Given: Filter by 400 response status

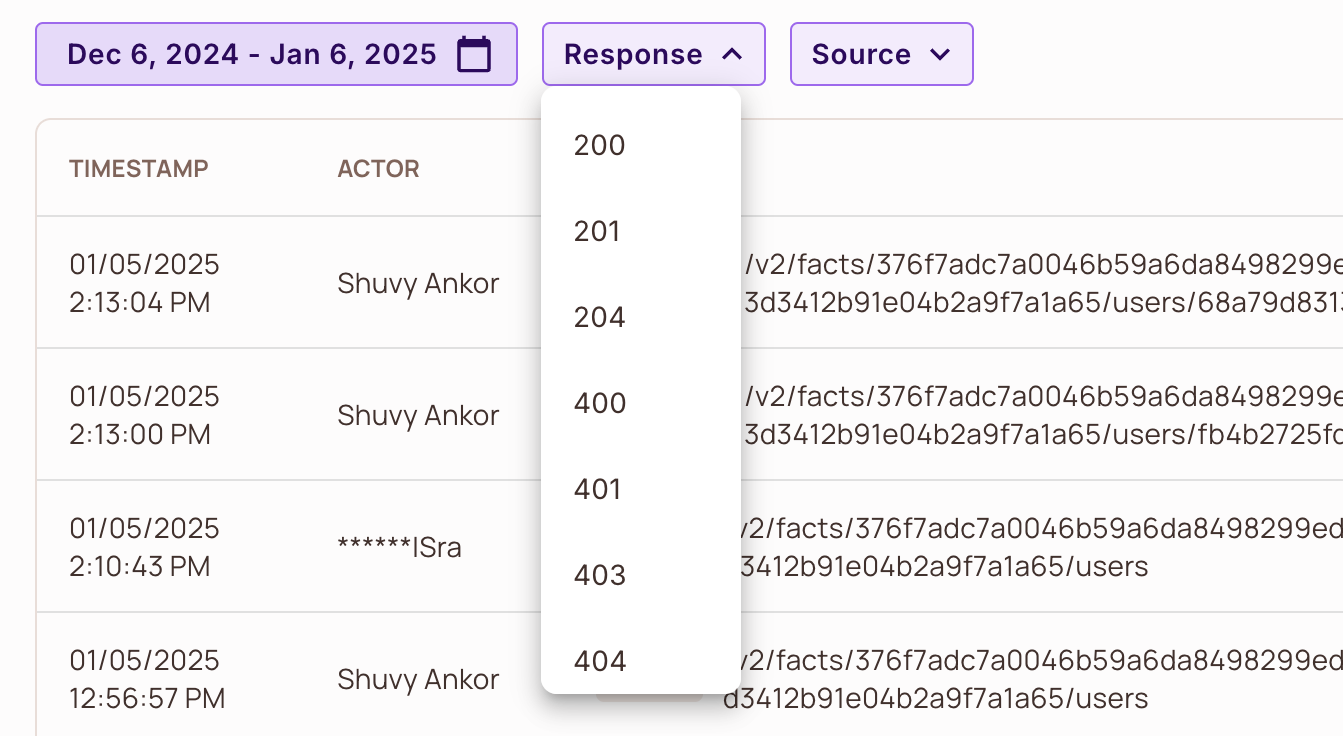Looking at the screenshot, I should pos(600,403).
